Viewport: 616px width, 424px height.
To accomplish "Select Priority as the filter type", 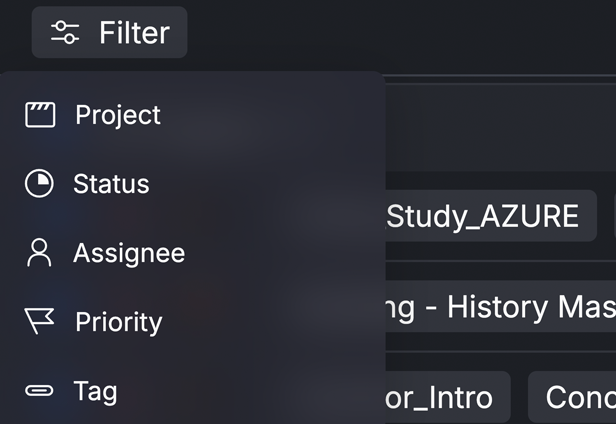I will [x=119, y=322].
